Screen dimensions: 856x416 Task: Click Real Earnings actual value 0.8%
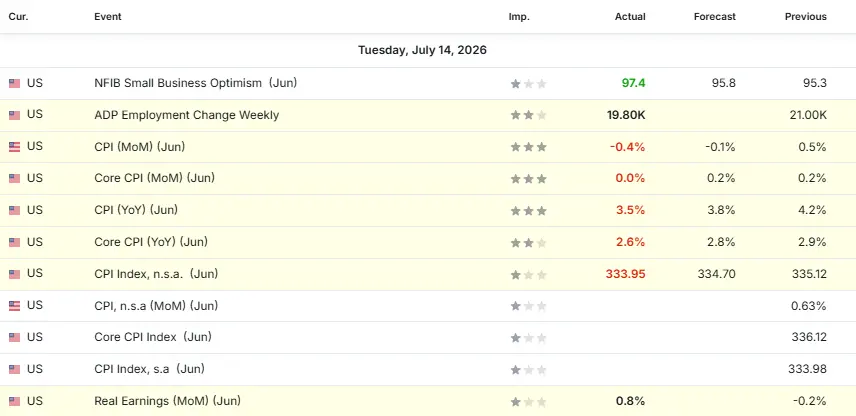631,401
